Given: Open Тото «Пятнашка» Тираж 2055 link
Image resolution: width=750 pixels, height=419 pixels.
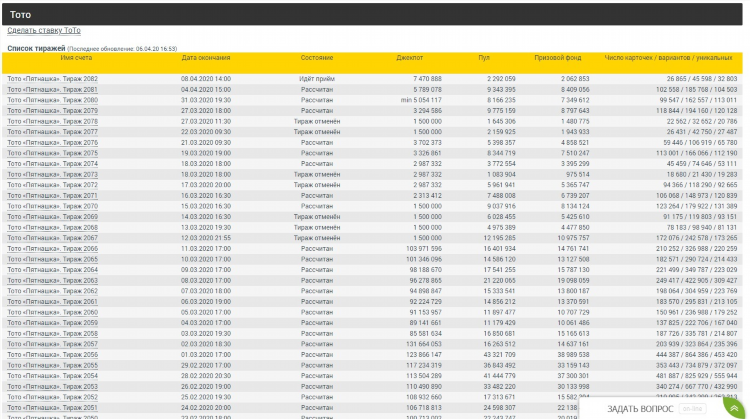Looking at the screenshot, I should coord(53,365).
